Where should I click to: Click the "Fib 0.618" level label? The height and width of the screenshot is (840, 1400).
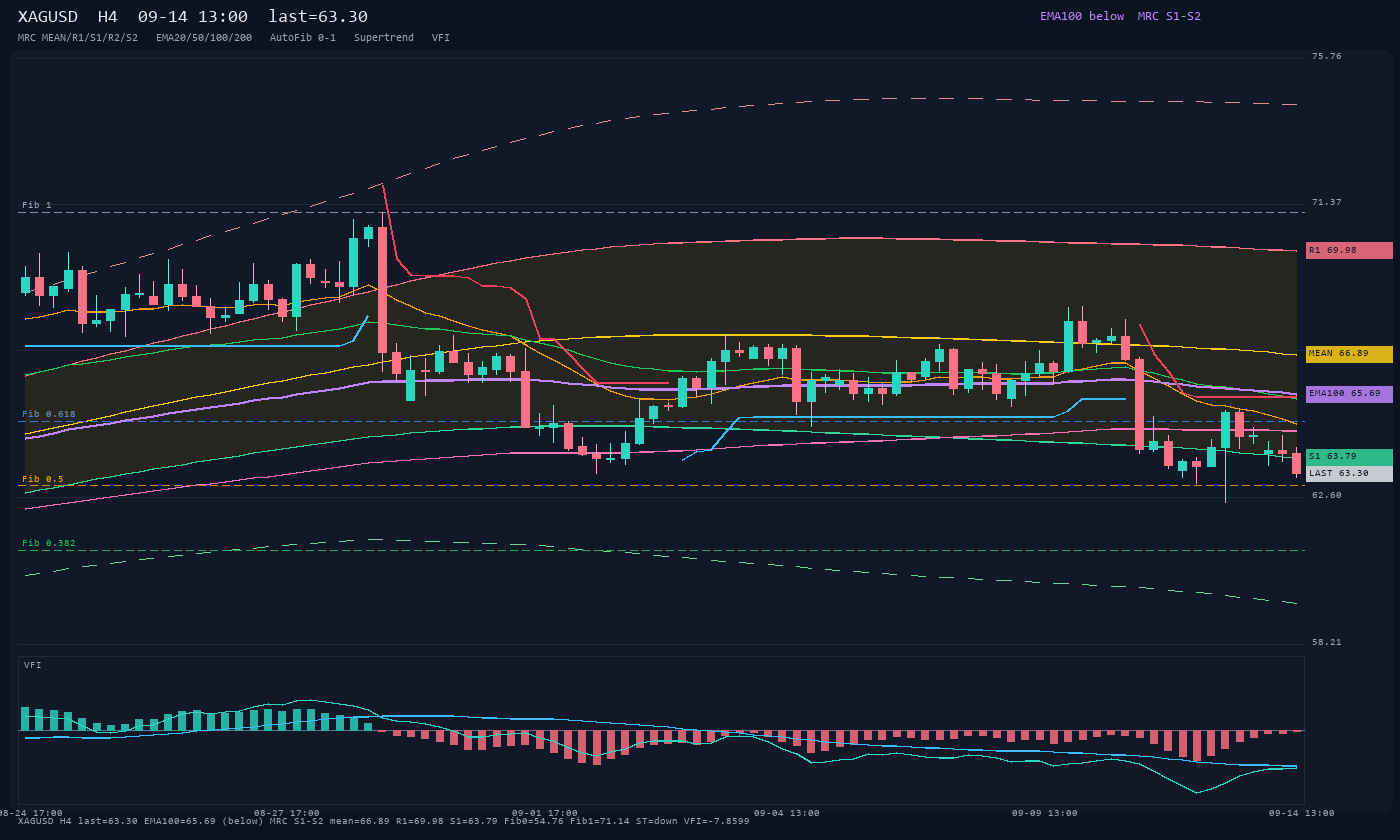(x=49, y=414)
